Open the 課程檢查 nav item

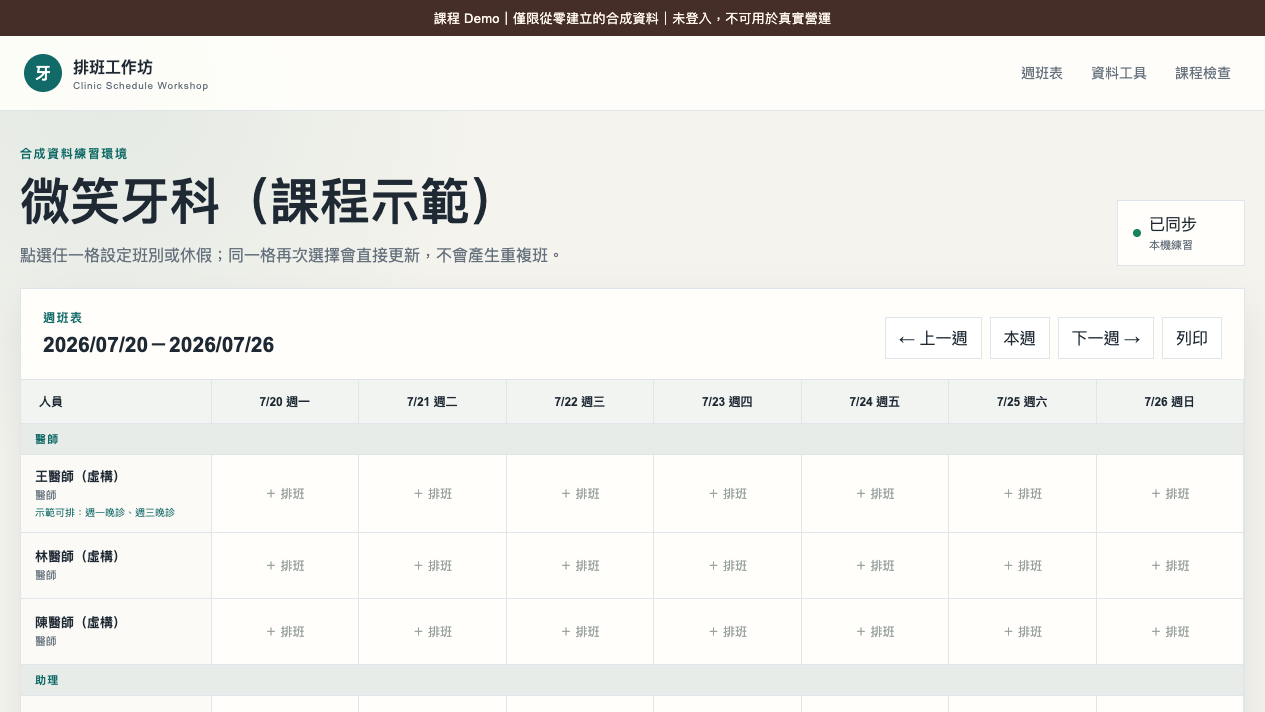pos(1203,73)
